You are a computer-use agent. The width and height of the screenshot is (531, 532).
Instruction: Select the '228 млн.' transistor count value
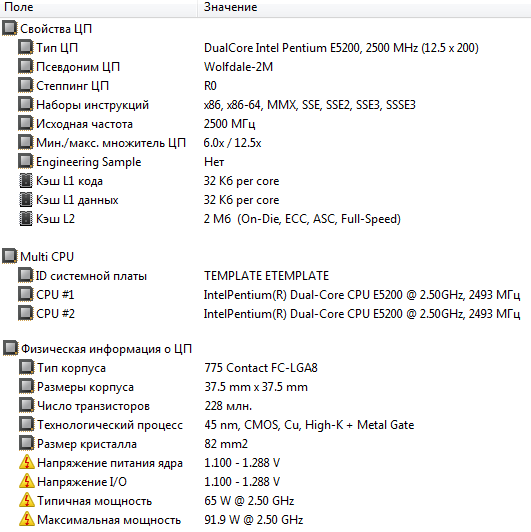228,406
